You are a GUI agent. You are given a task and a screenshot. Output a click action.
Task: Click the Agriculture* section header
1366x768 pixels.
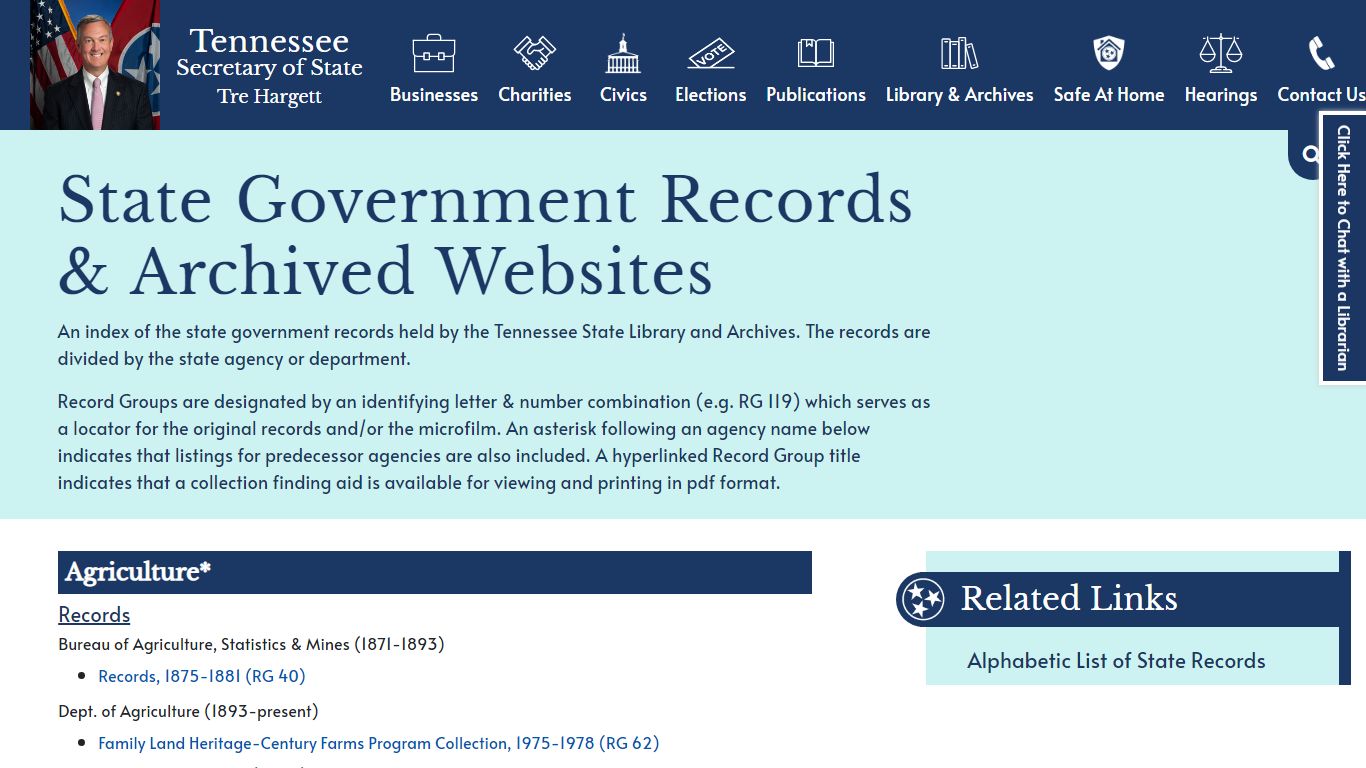pos(435,572)
